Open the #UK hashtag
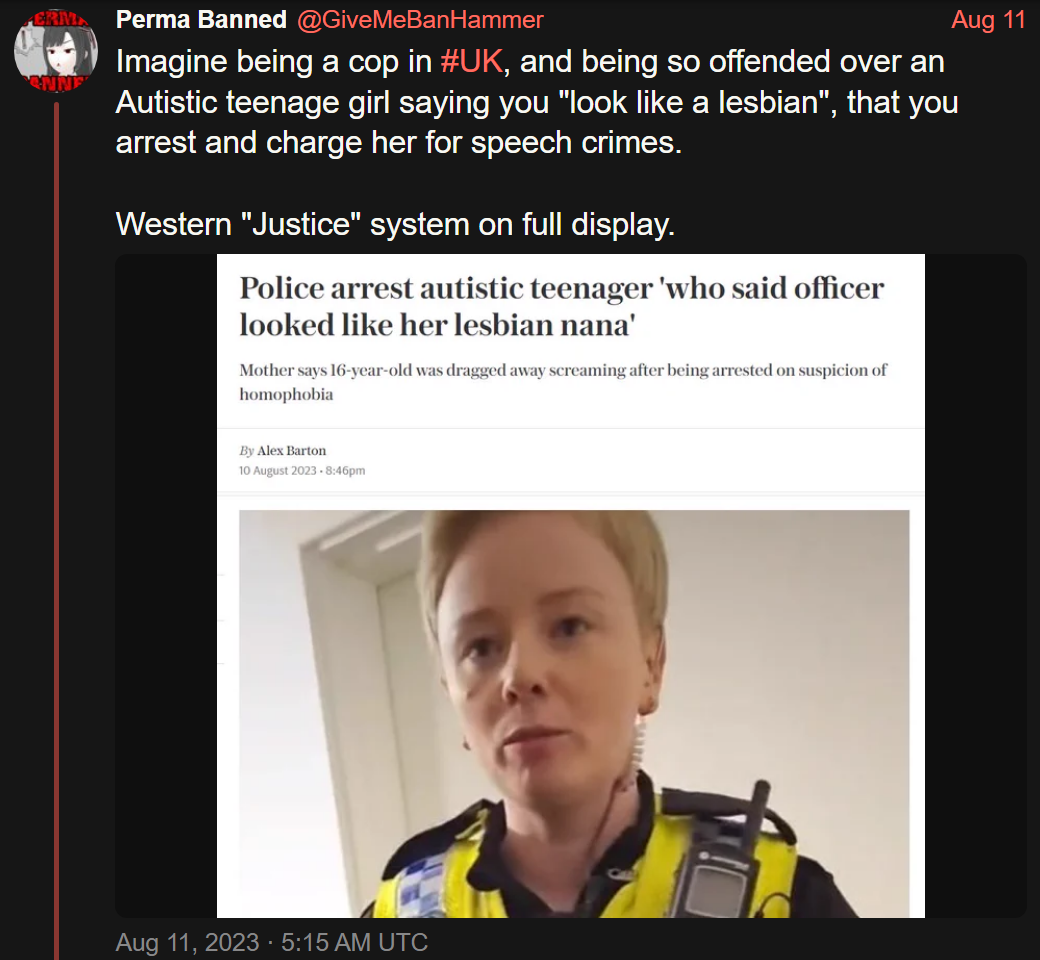This screenshot has width=1040, height=960. click(472, 62)
